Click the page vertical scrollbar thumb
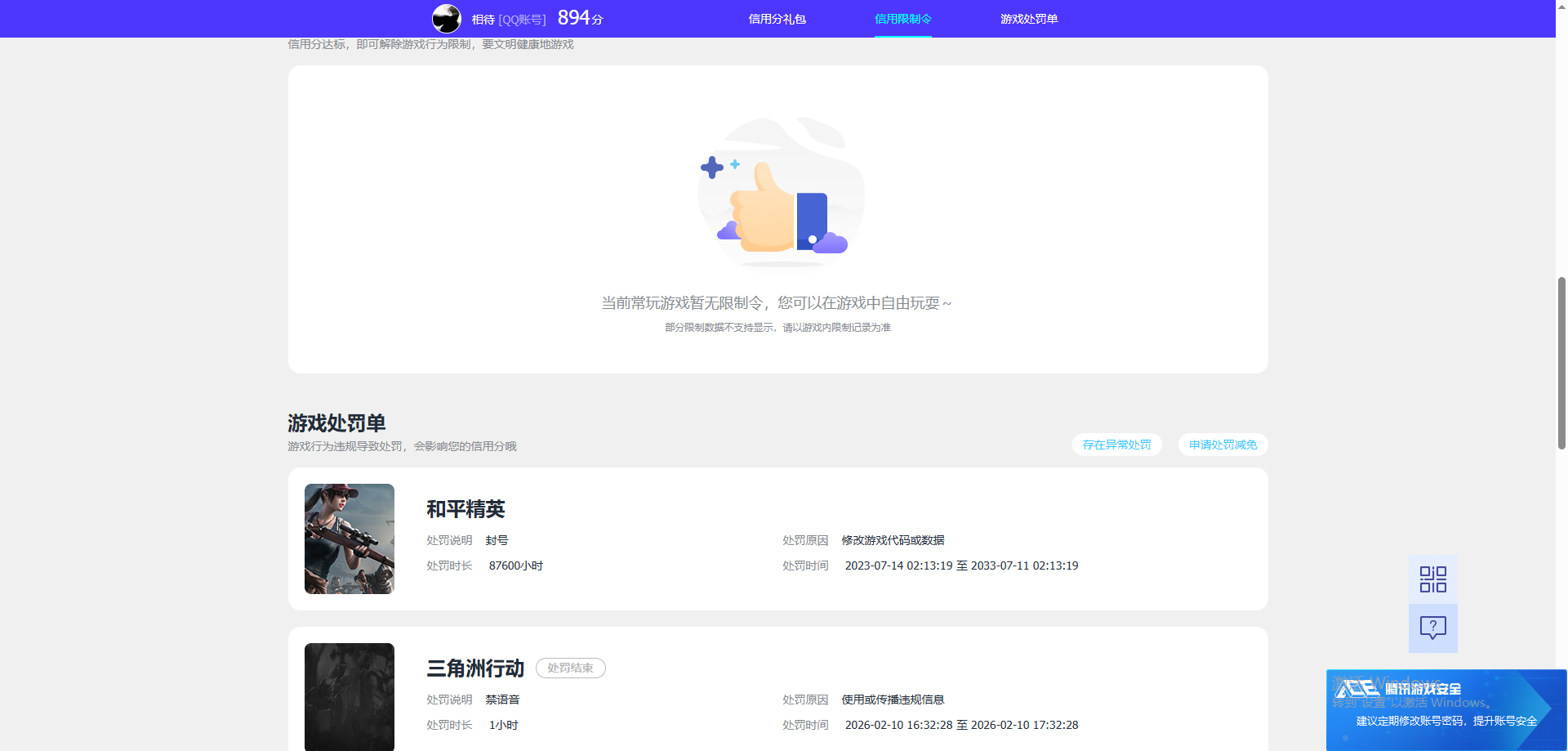Screen dimensions: 1568x751 (1561, 363)
